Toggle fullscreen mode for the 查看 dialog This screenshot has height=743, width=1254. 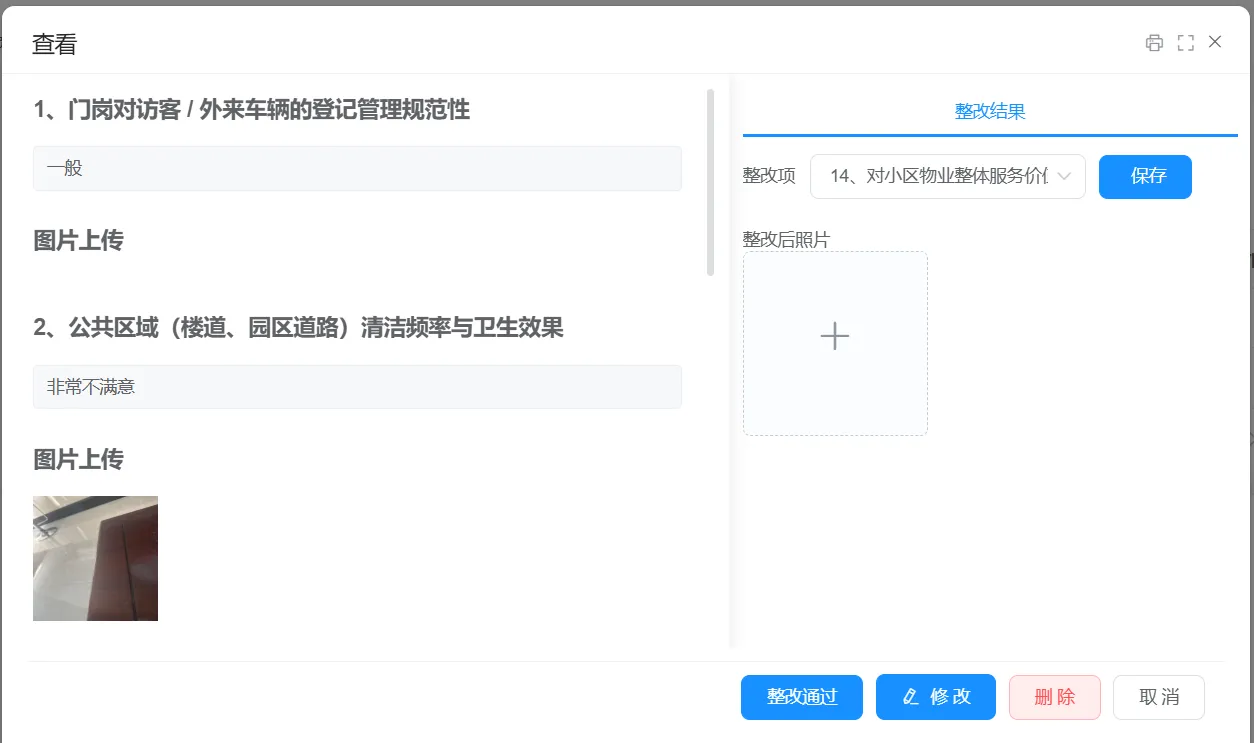pyautogui.click(x=1185, y=42)
